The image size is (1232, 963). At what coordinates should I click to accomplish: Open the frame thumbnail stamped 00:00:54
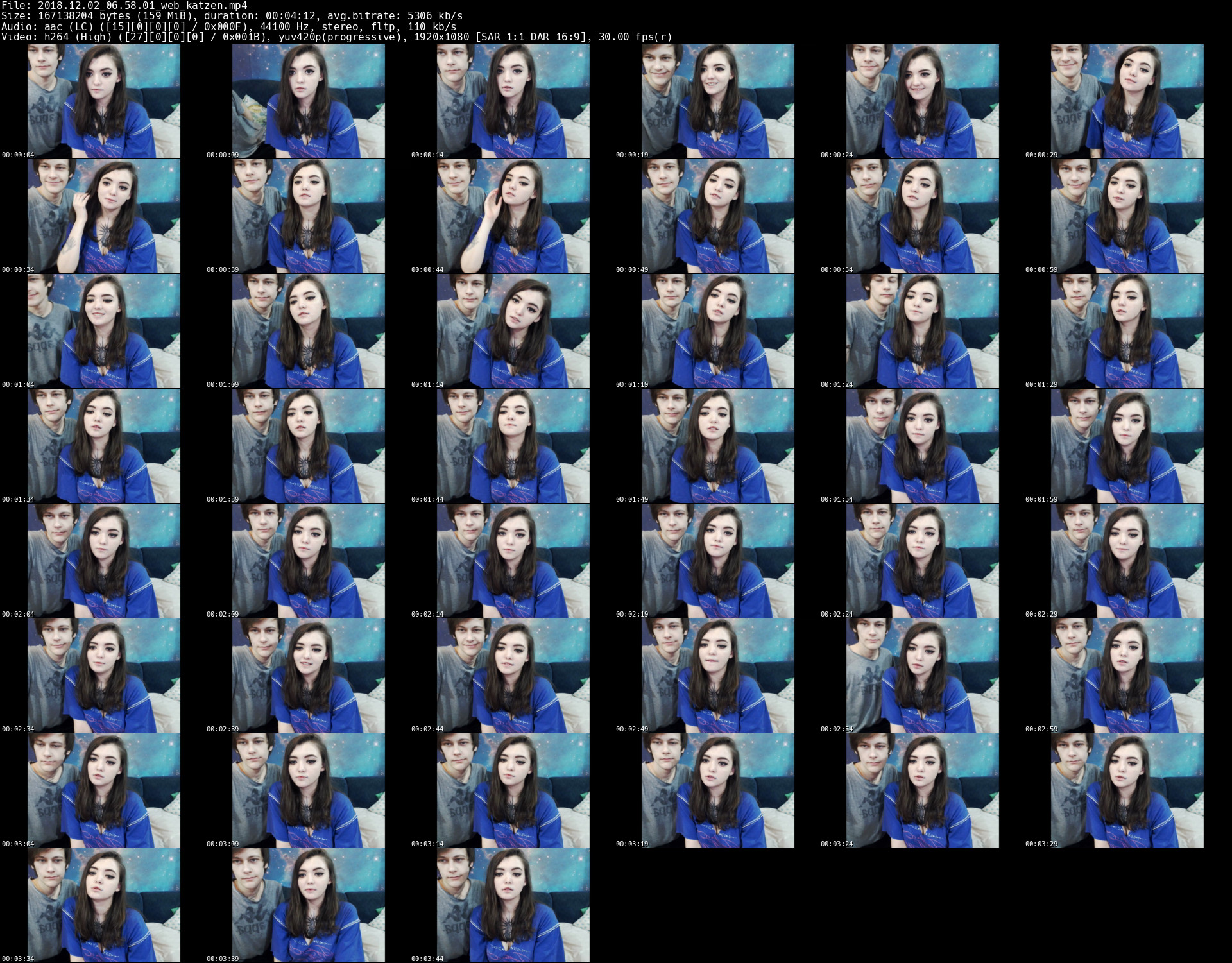[923, 216]
